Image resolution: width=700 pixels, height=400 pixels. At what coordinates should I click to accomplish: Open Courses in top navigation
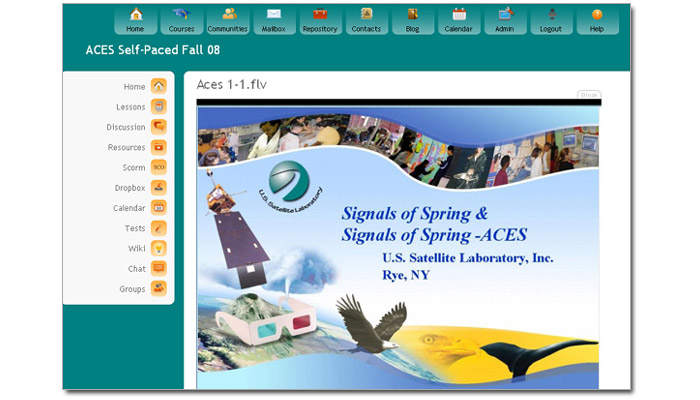tap(182, 21)
